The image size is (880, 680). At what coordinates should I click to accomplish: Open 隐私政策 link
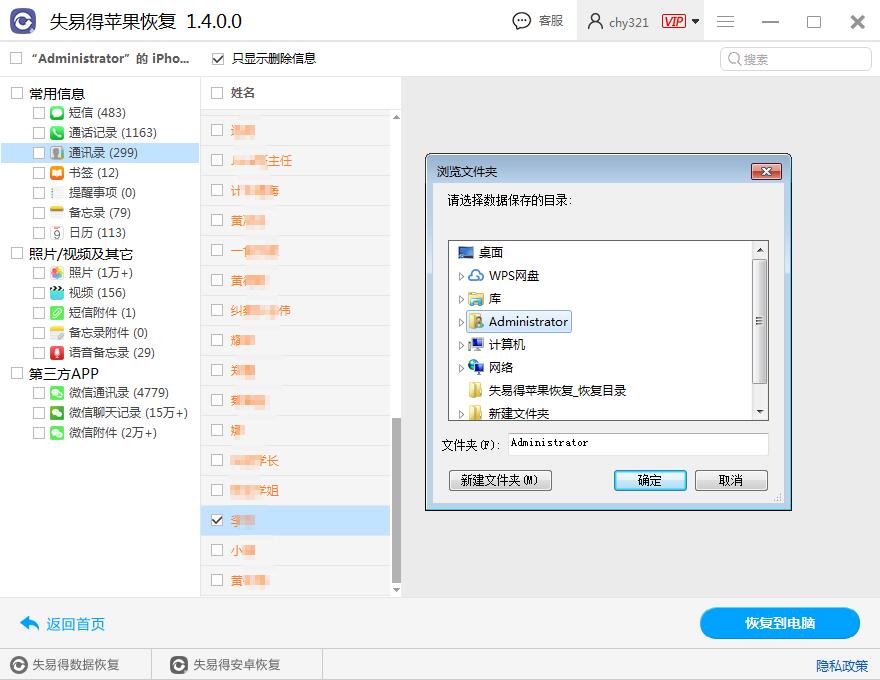842,666
